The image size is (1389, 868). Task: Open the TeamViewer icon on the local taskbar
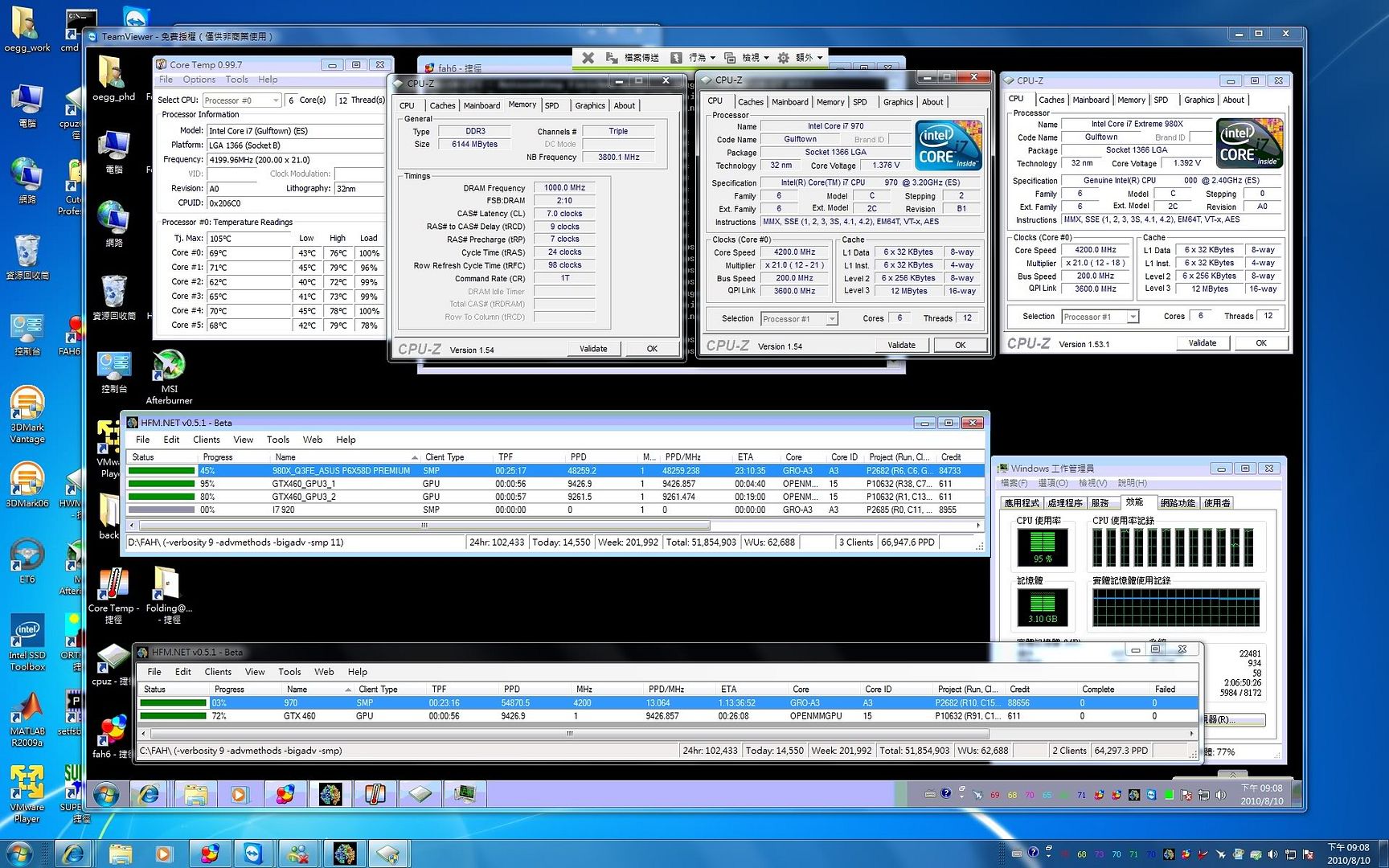(253, 854)
